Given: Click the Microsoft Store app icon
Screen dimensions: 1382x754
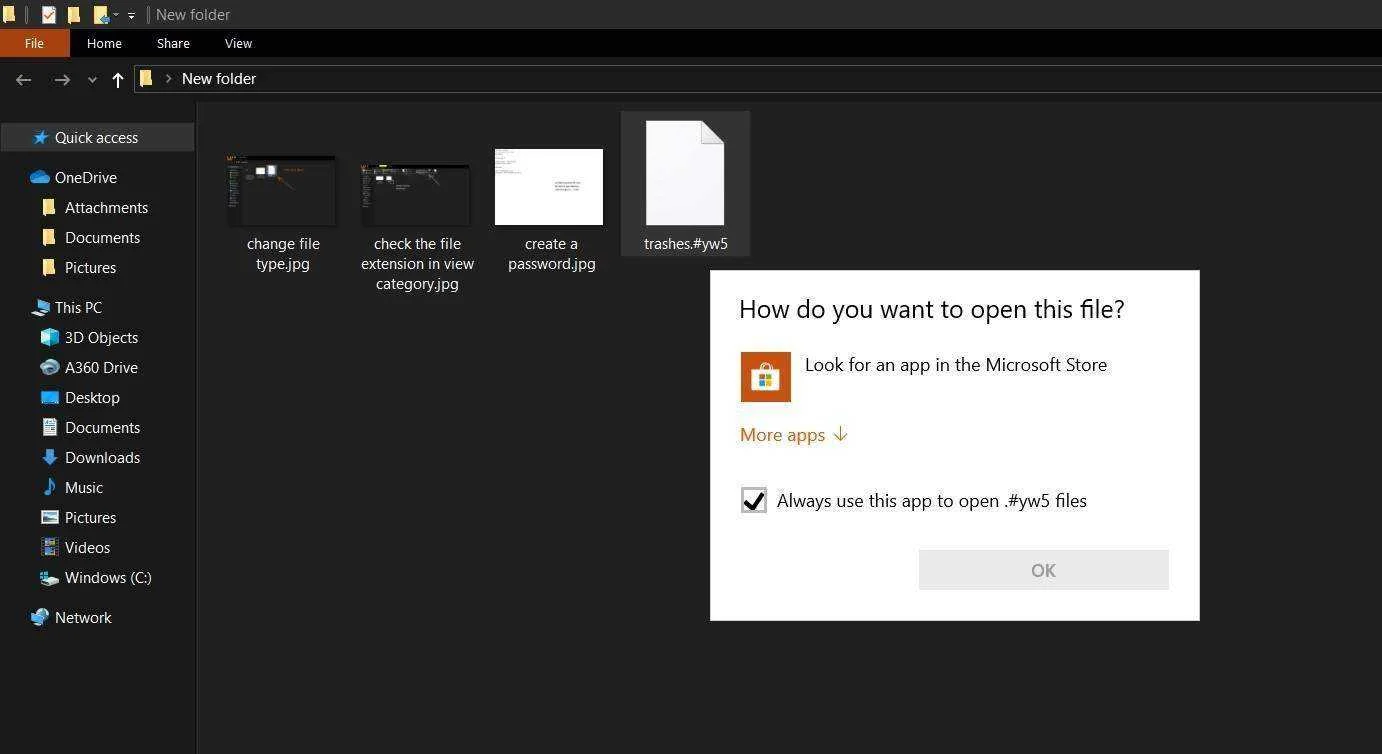Looking at the screenshot, I should click(765, 377).
